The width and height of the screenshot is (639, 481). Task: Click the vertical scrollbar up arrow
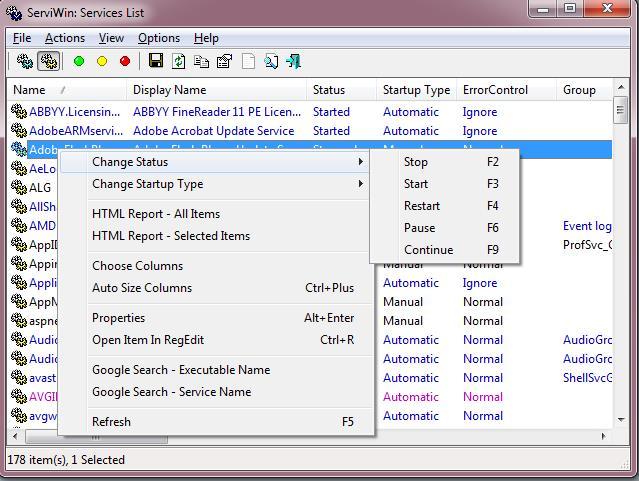[621, 87]
